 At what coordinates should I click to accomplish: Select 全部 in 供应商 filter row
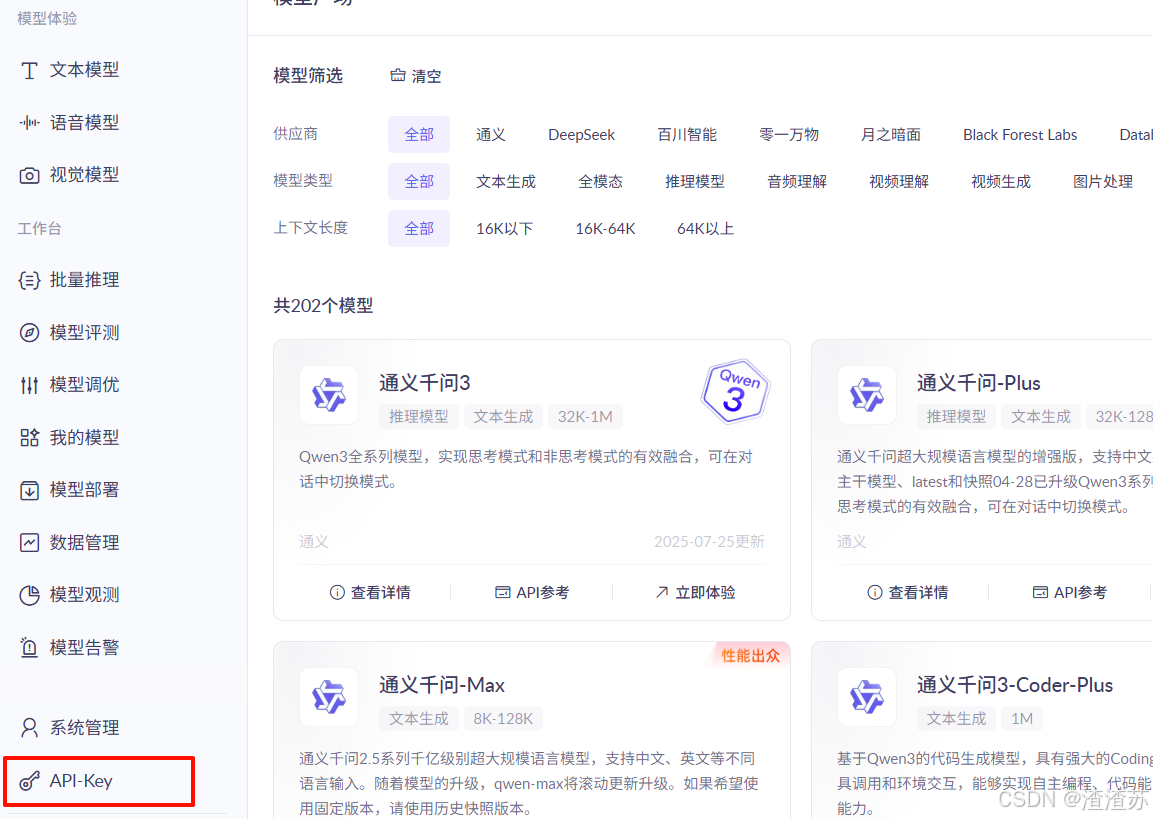click(x=419, y=135)
